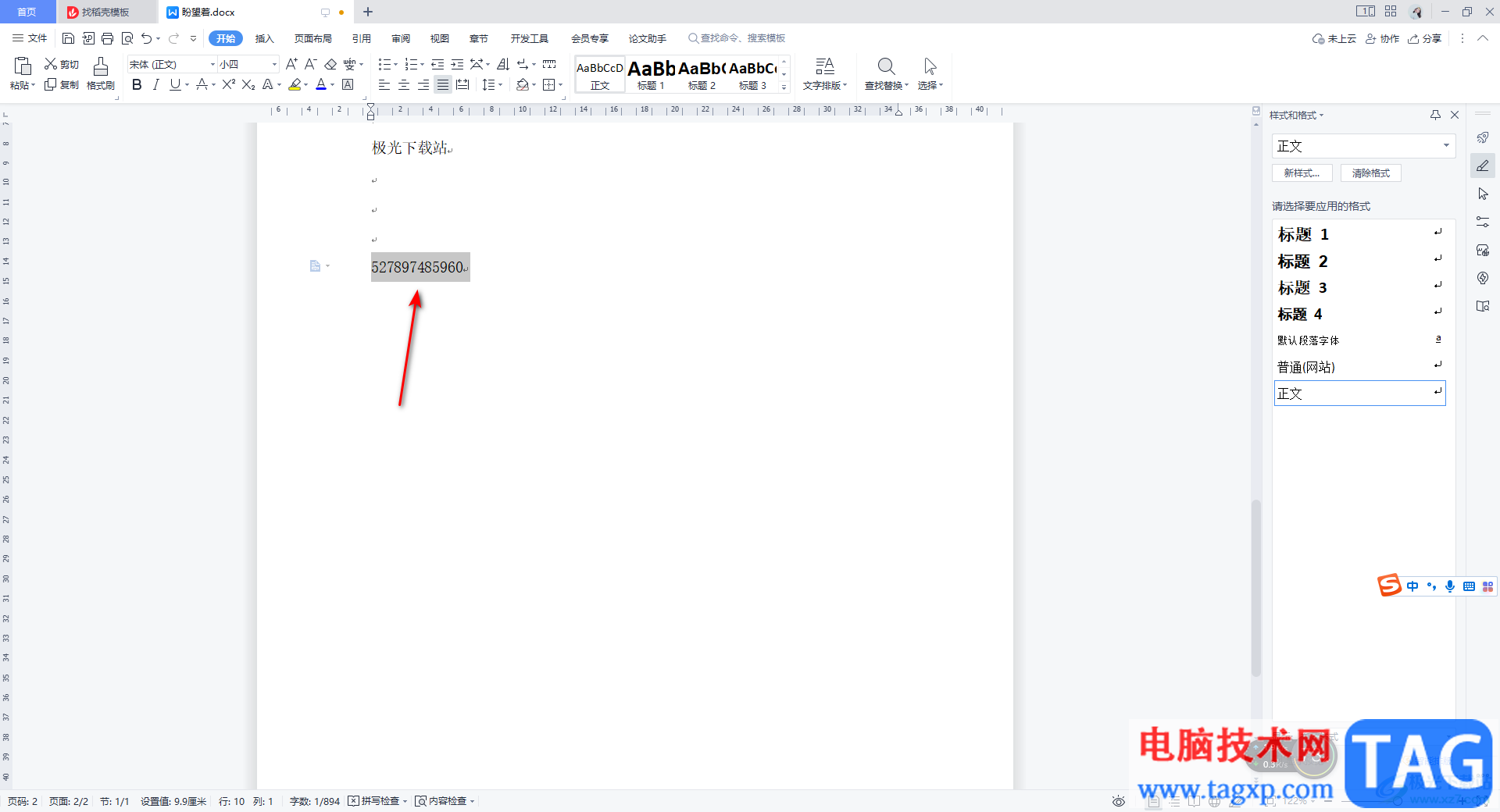Toggle Justify alignment
This screenshot has height=812, width=1500.
pyautogui.click(x=443, y=84)
